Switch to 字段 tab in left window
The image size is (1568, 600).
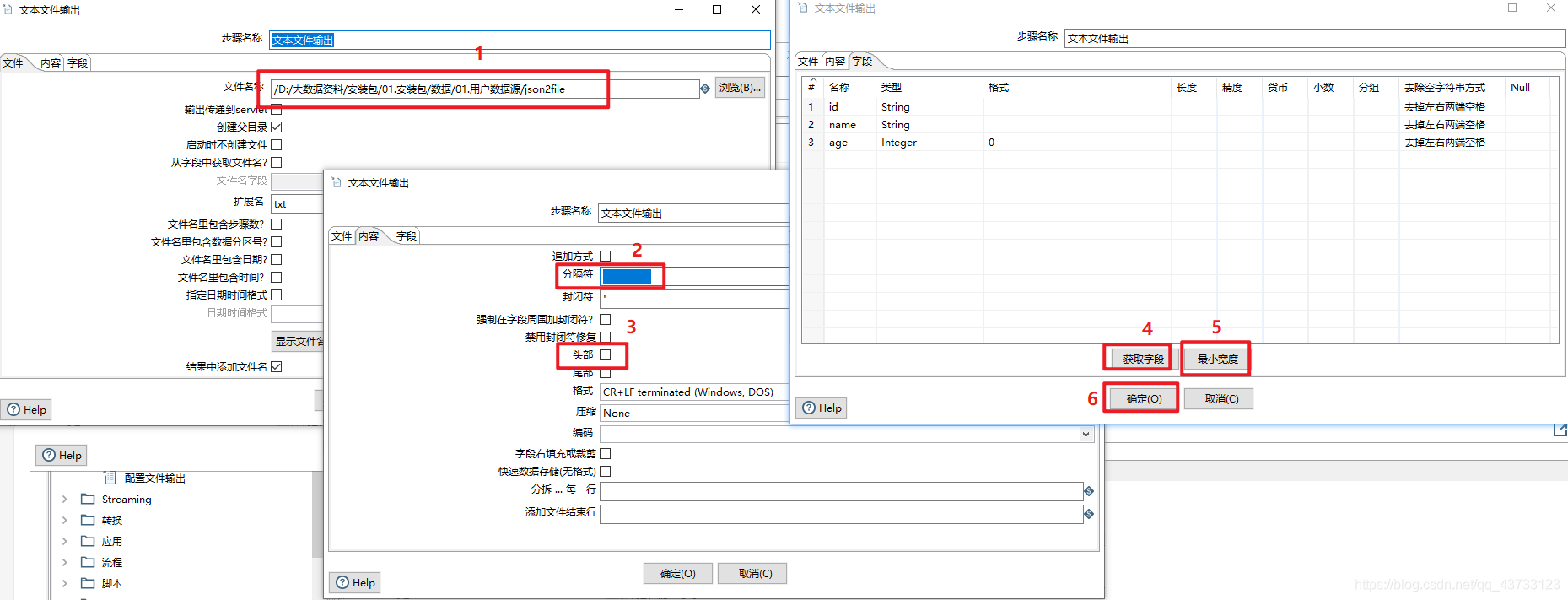click(78, 62)
